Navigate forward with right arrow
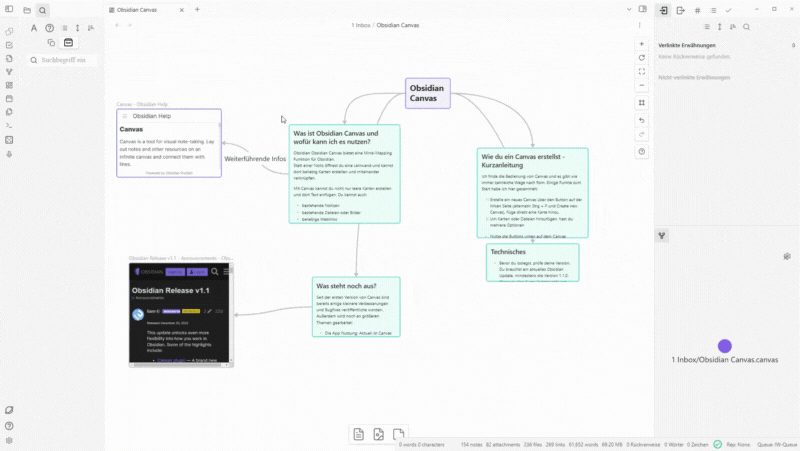The image size is (800, 451). [x=130, y=25]
